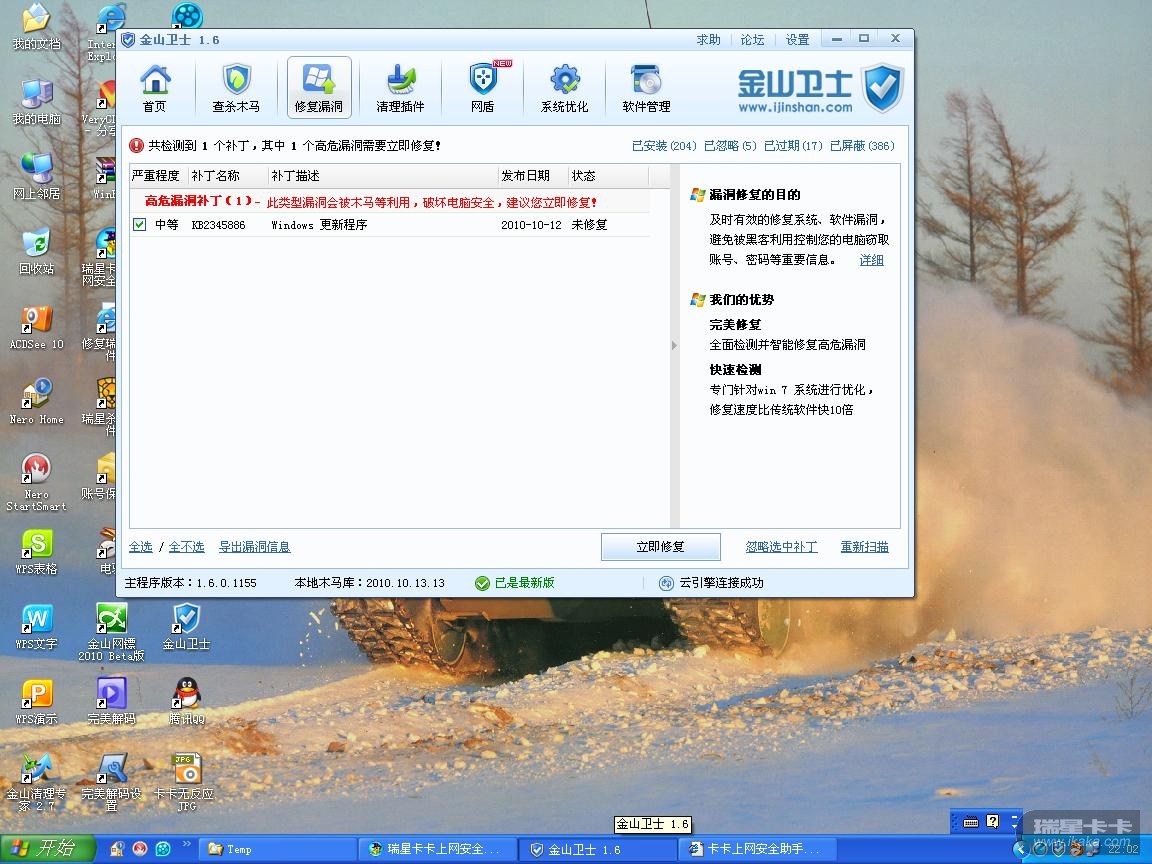
Task: Switch to 瑞星卡卡上网安全 taskbar window
Action: click(x=436, y=849)
